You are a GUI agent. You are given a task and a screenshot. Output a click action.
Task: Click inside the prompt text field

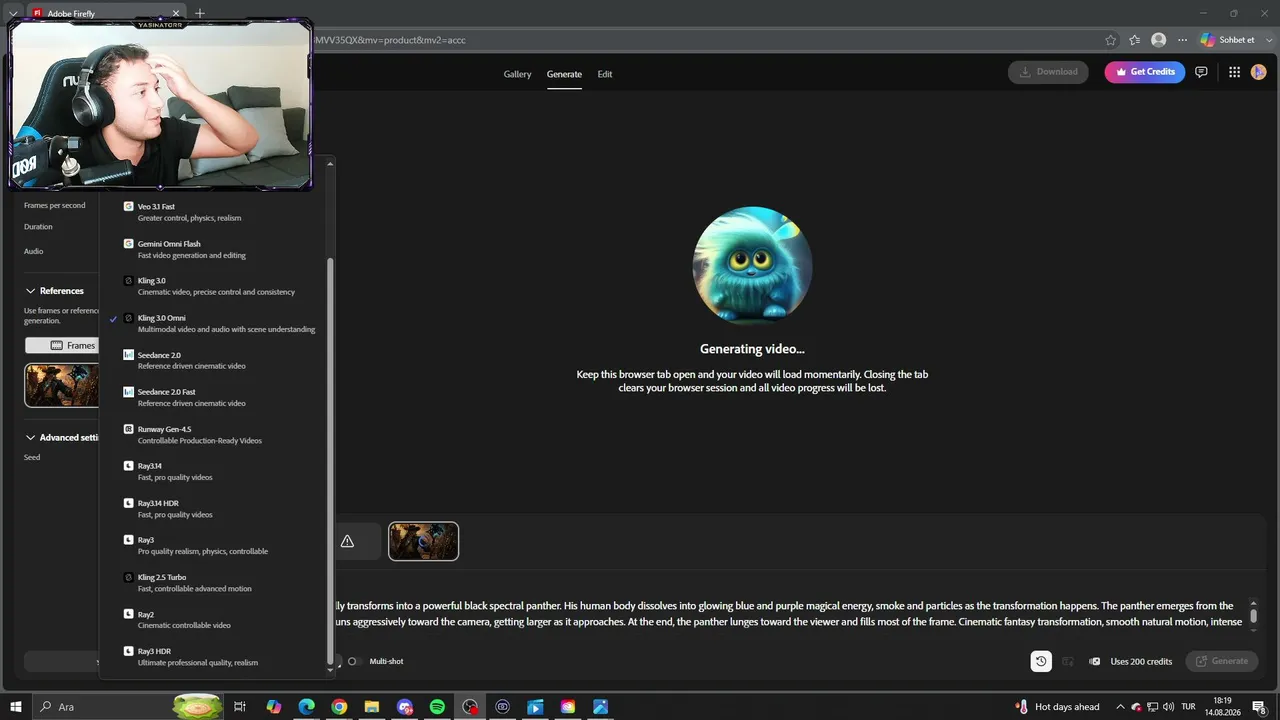point(790,614)
